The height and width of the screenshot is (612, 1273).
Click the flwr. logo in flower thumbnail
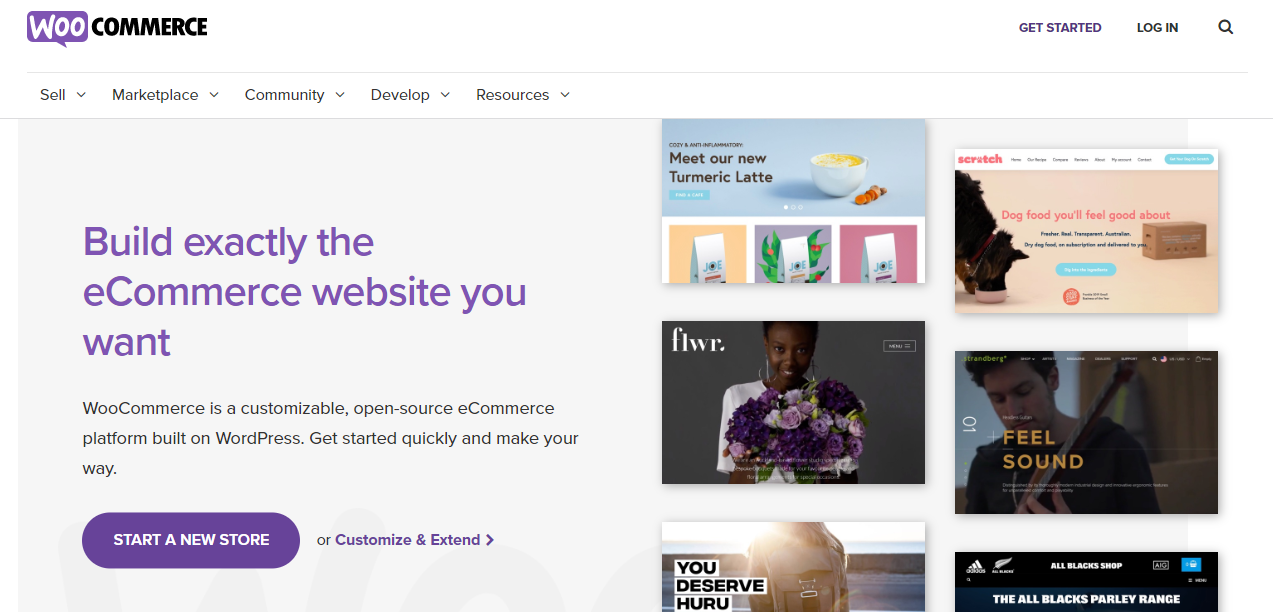coord(699,342)
